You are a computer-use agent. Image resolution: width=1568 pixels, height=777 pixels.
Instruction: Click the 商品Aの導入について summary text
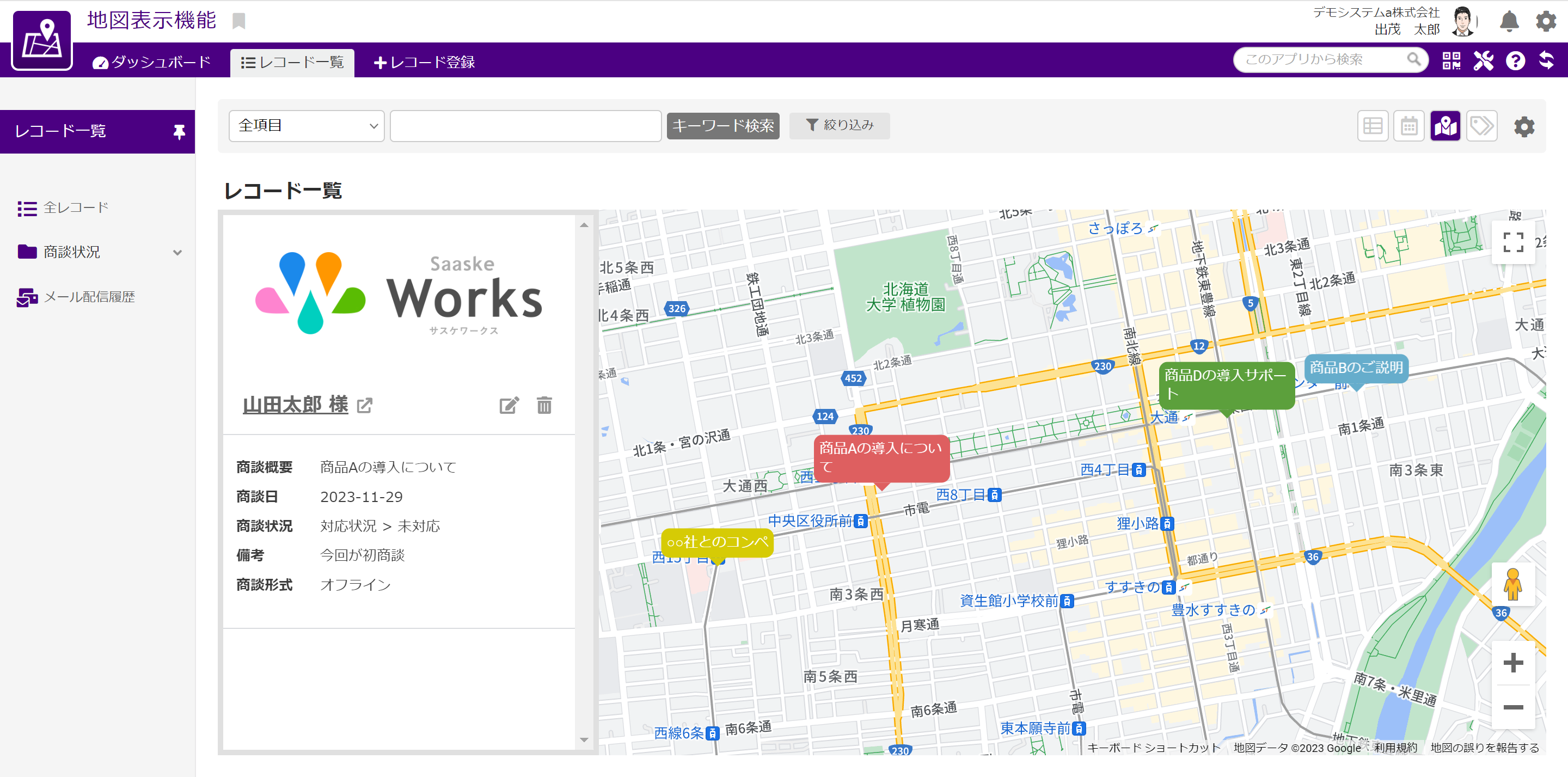click(x=388, y=467)
